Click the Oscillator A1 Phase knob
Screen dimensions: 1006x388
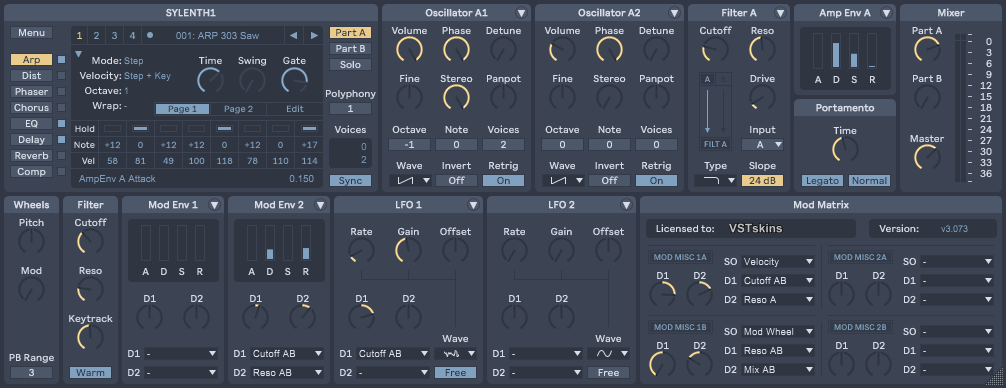point(456,49)
